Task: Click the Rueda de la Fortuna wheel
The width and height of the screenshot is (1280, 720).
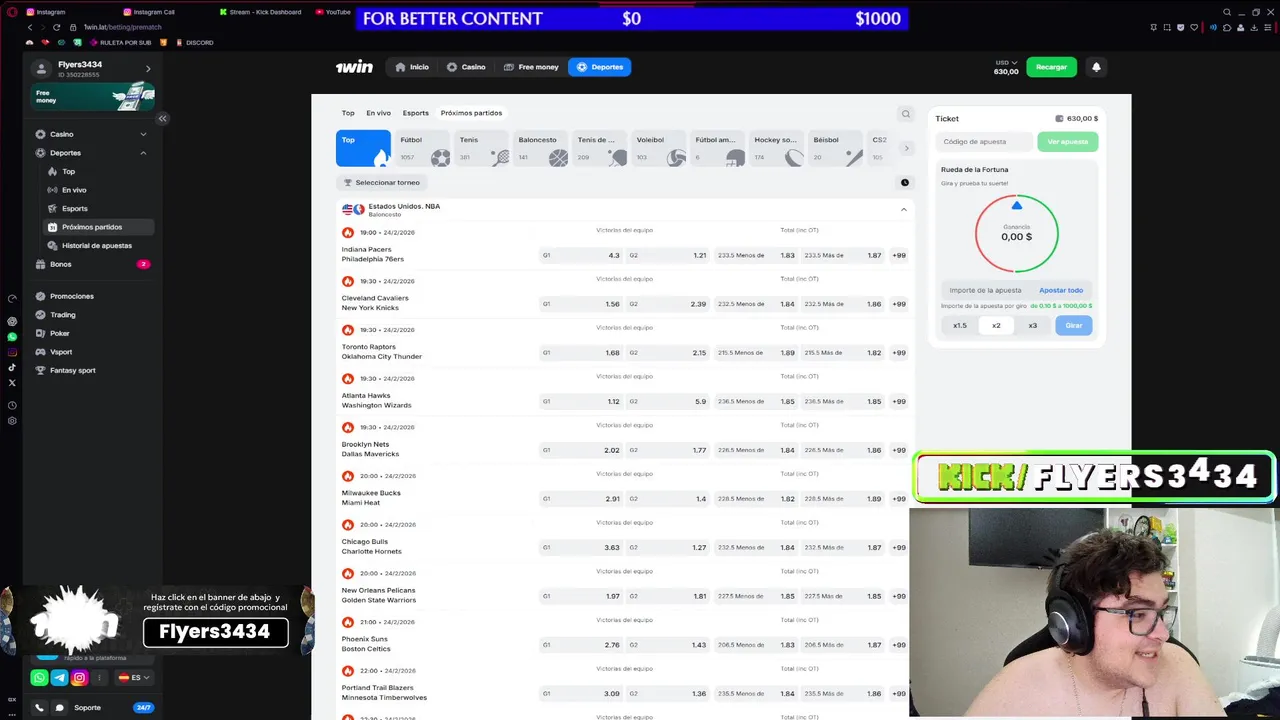Action: 1016,233
